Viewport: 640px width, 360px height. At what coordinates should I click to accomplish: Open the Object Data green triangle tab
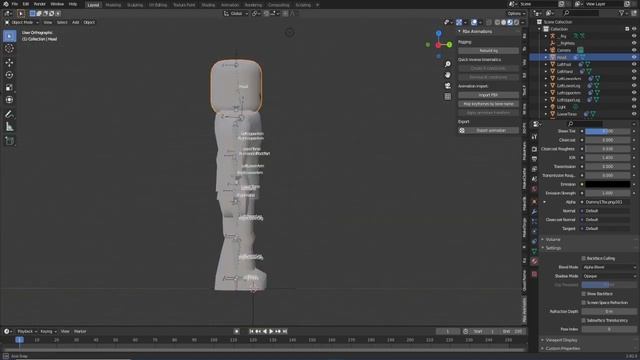click(x=534, y=251)
